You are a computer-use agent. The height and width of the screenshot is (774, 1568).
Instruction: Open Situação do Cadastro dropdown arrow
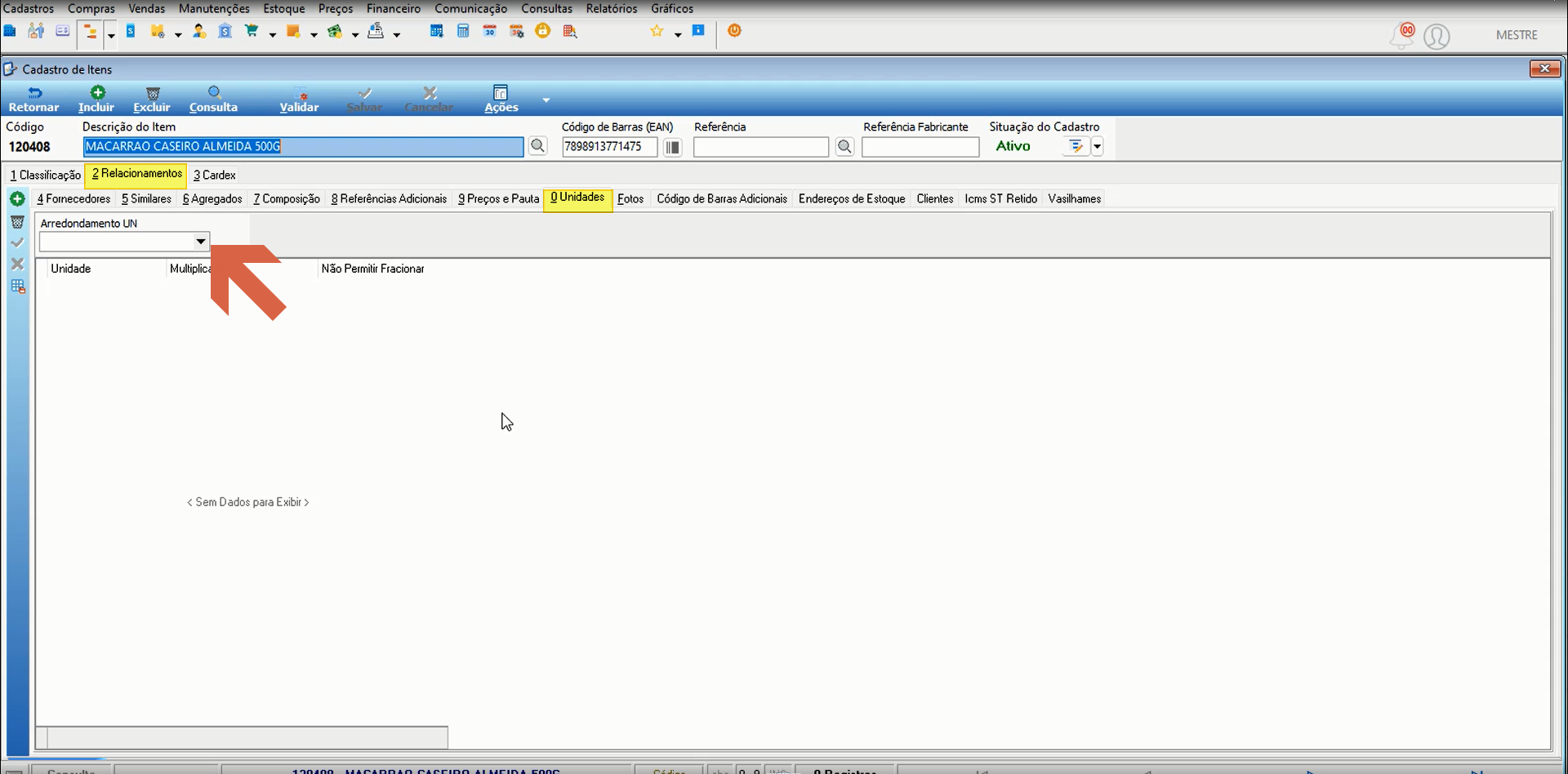coord(1097,147)
